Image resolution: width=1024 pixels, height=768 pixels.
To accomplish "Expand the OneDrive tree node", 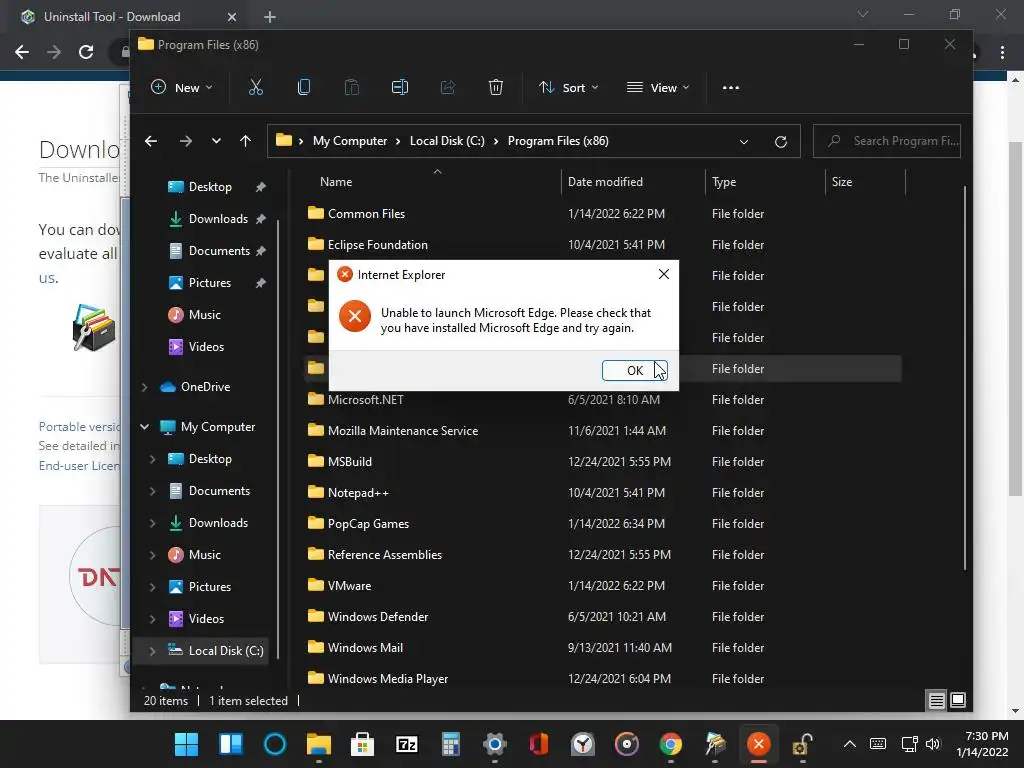I will click(x=144, y=387).
